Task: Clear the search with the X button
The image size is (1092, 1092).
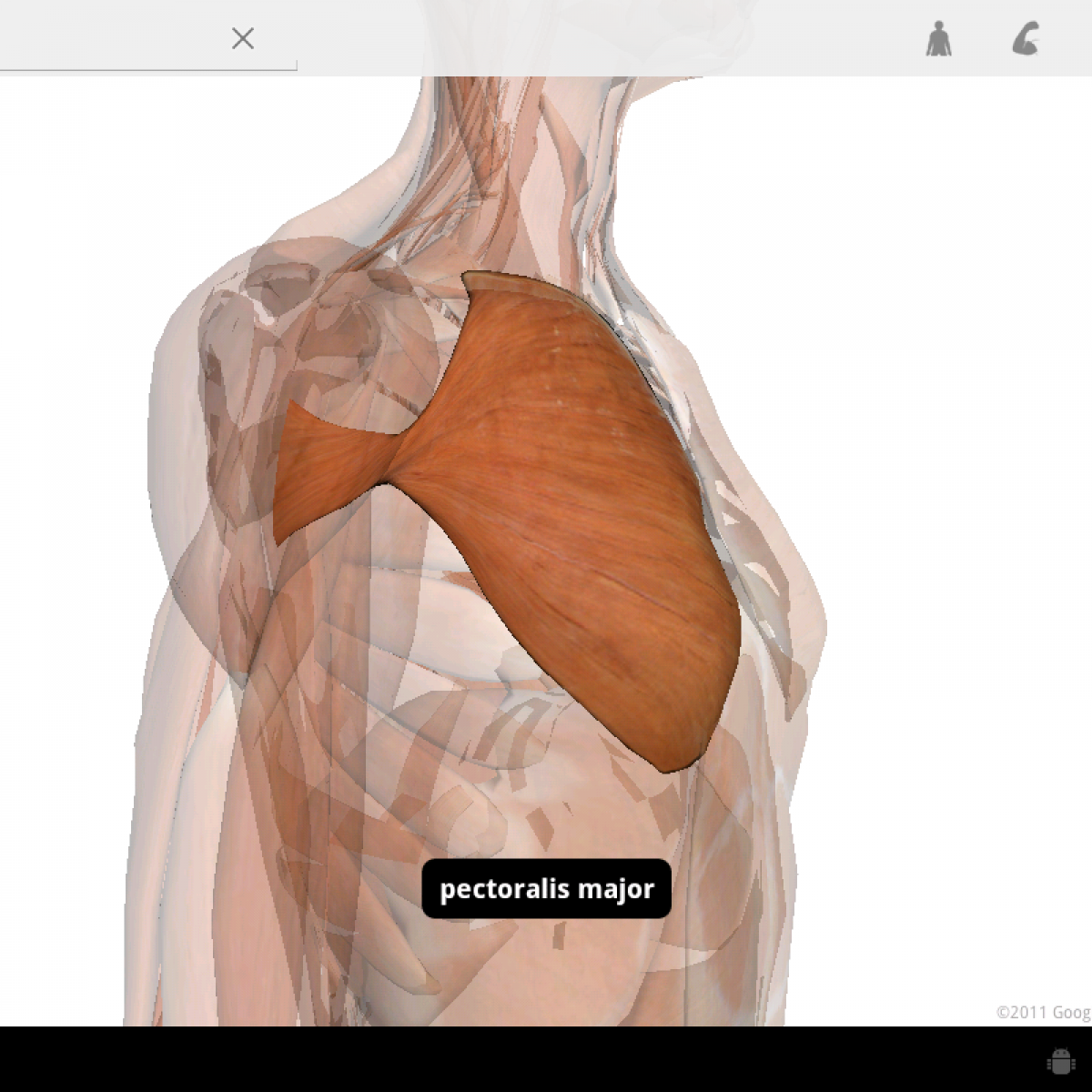Action: pos(242,38)
